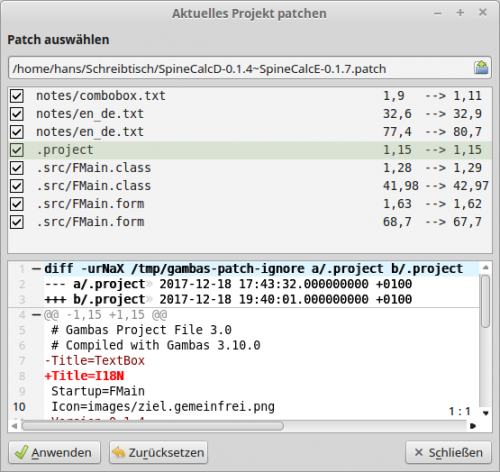This screenshot has width=500, height=472.
Task: Click the undo arrow icon on Zurücksetzen
Action: point(118,452)
